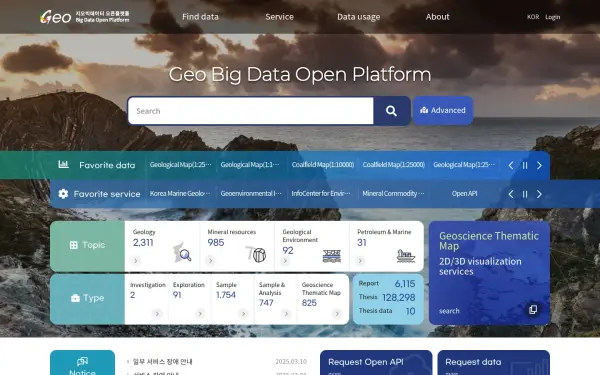Open first Geological Map(1:25… favorite data
600x375 pixels.
[180, 165]
